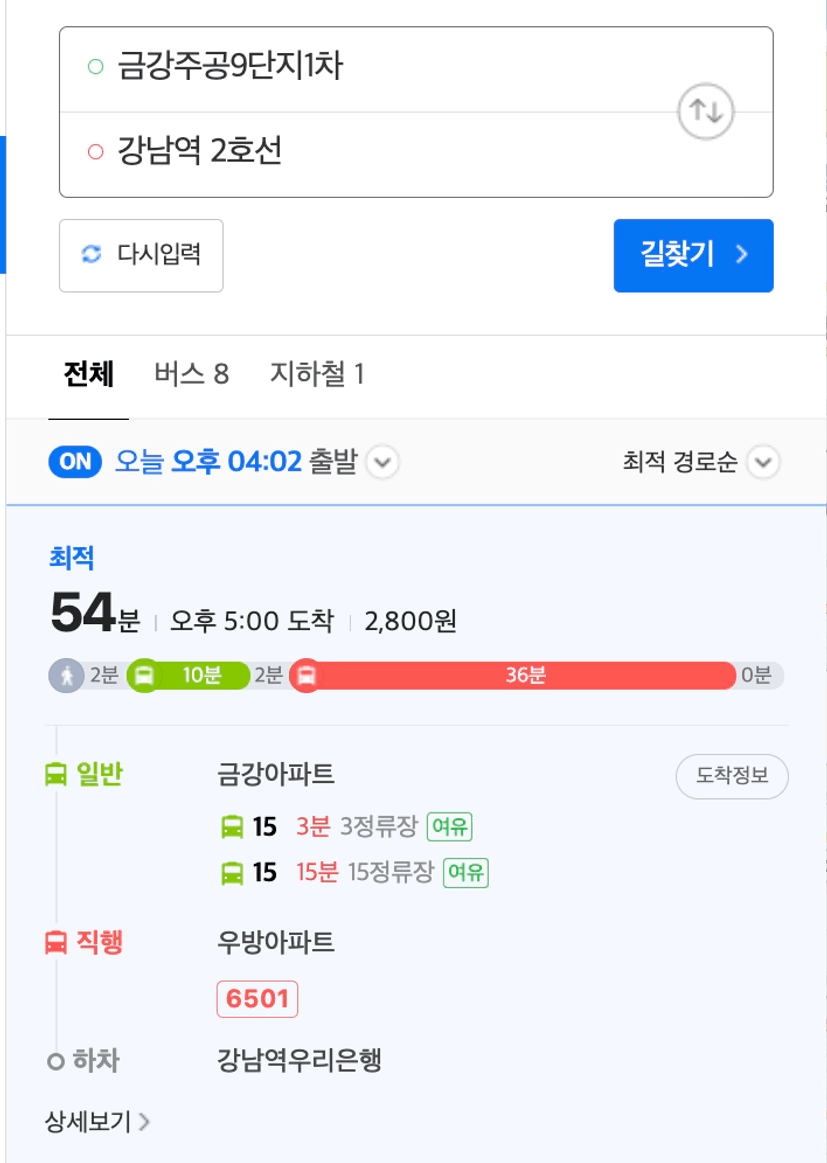The height and width of the screenshot is (1163, 827).
Task: Swap origin and destination with the arrows icon
Action: pyautogui.click(x=705, y=112)
